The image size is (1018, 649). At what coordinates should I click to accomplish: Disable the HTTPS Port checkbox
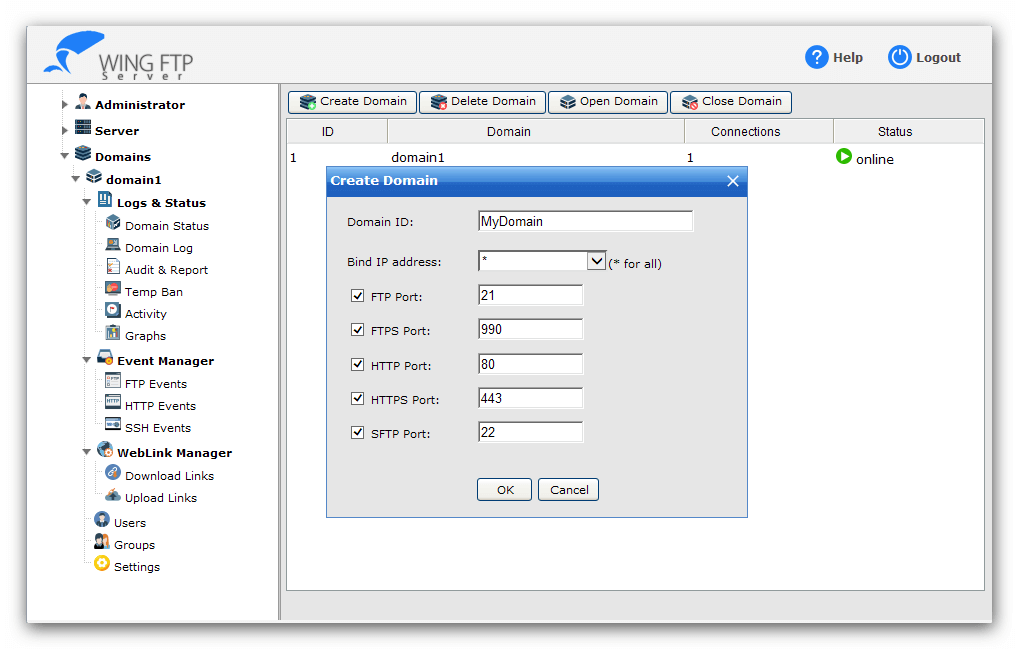358,399
